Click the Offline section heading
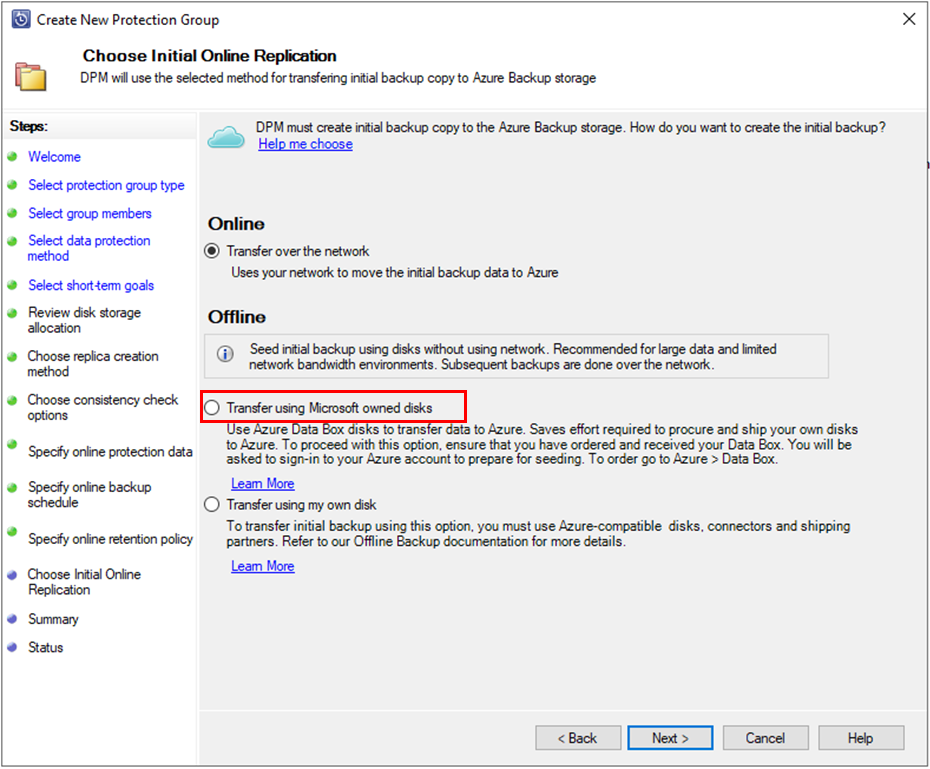The height and width of the screenshot is (769, 930). click(x=237, y=317)
